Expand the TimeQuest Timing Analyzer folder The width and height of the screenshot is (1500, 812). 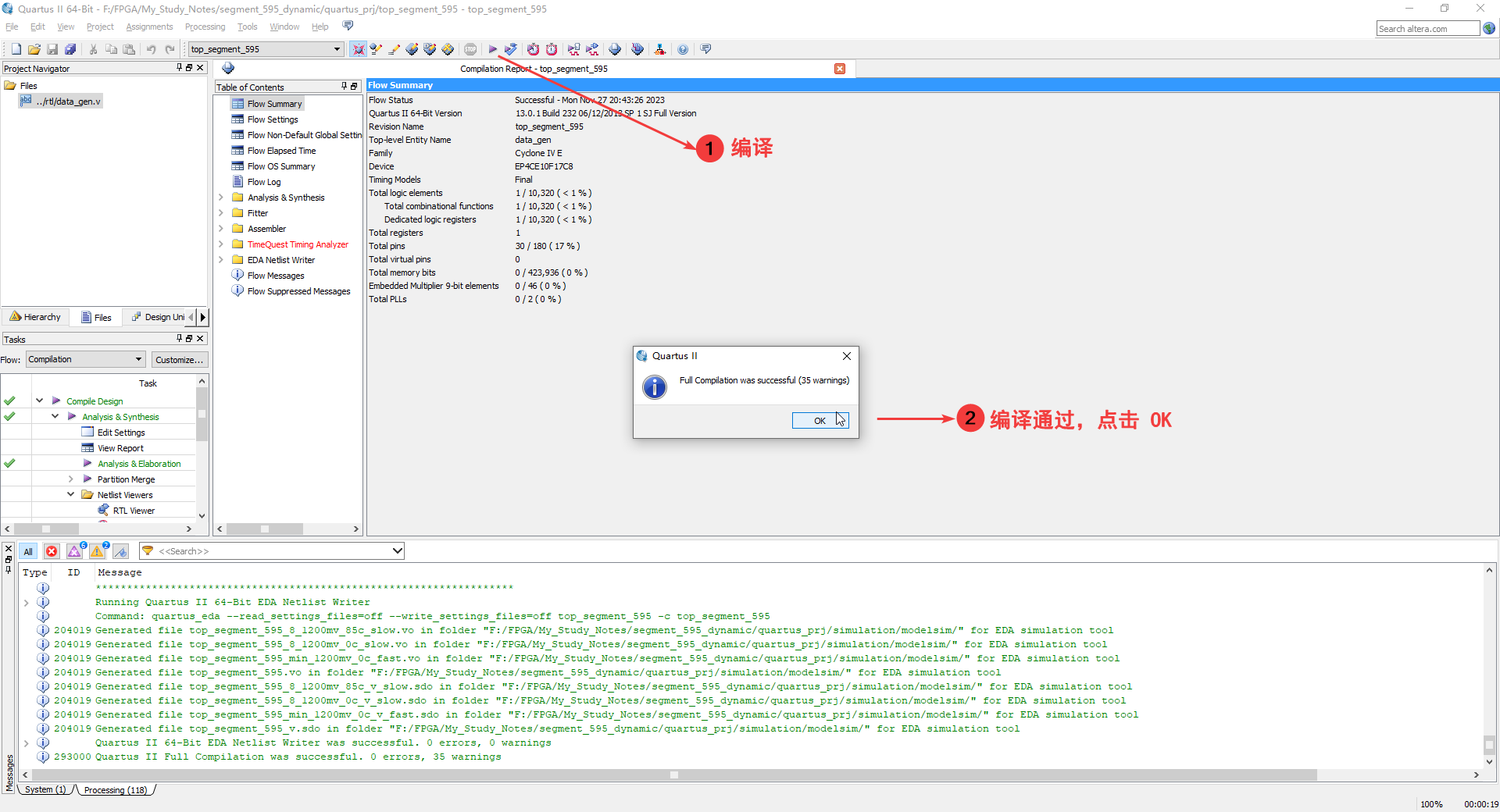pos(221,244)
